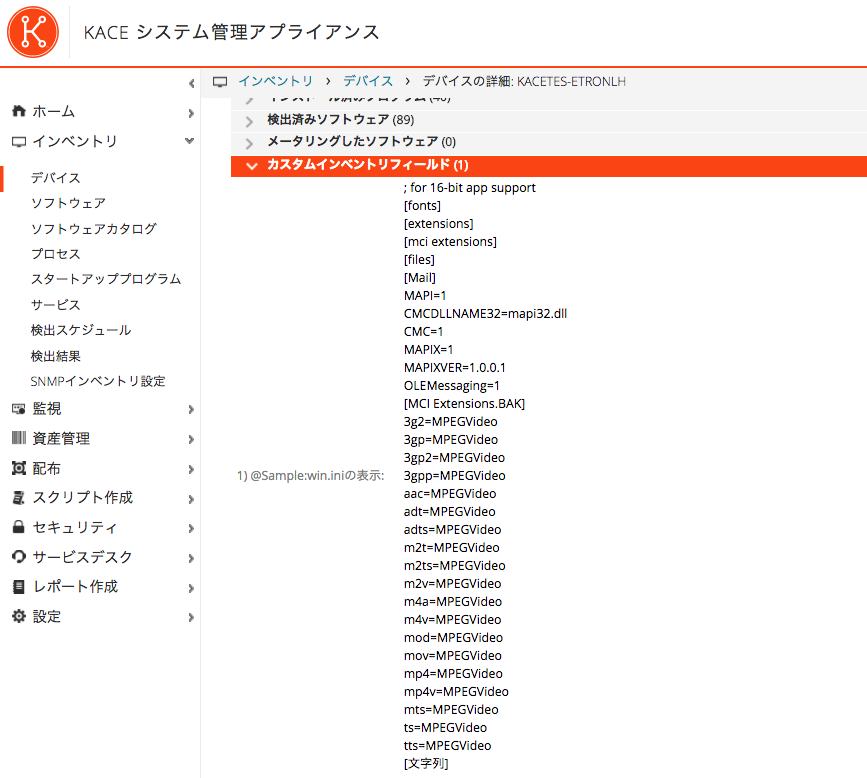Click the サービスデスク headset icon
Screen dimensions: 867x778
pyautogui.click(x=19, y=557)
